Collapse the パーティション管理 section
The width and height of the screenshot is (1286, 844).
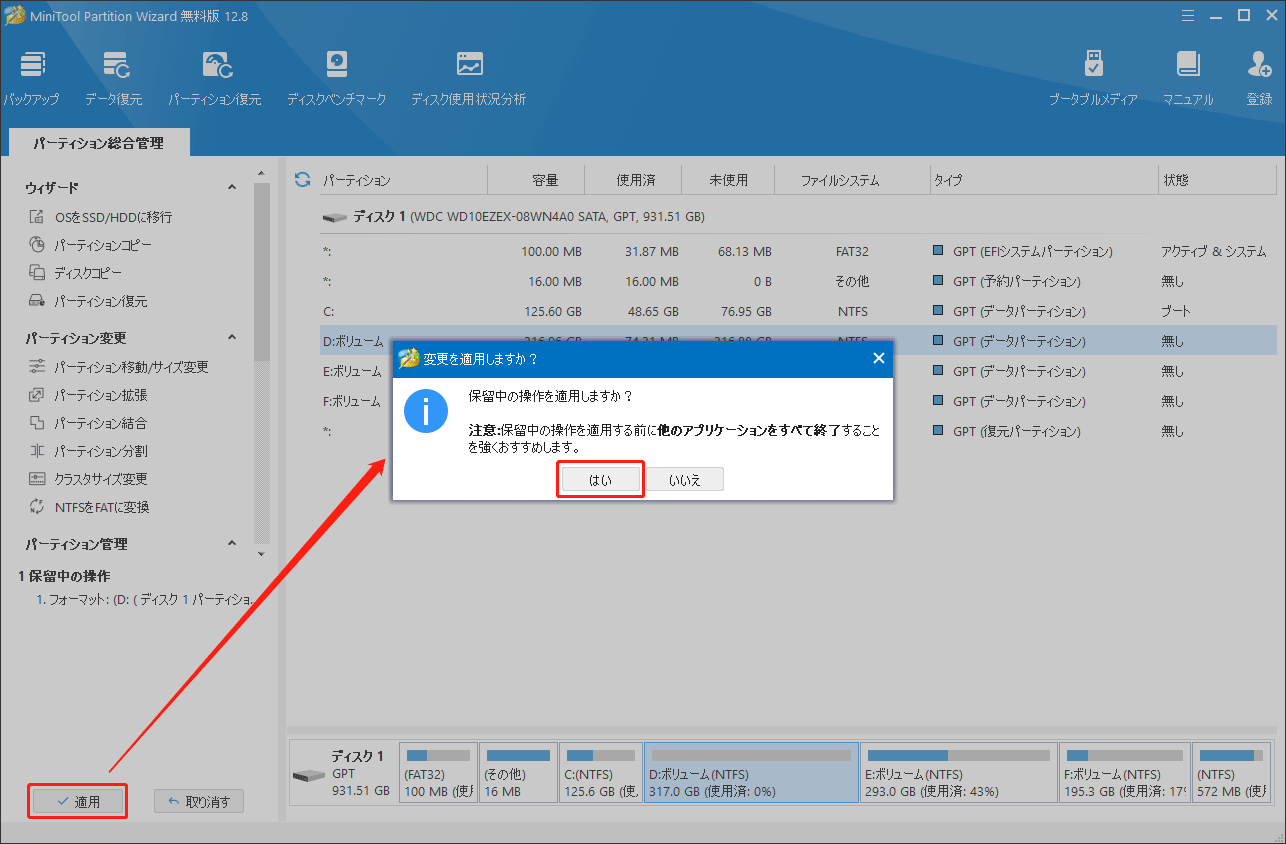coord(232,544)
